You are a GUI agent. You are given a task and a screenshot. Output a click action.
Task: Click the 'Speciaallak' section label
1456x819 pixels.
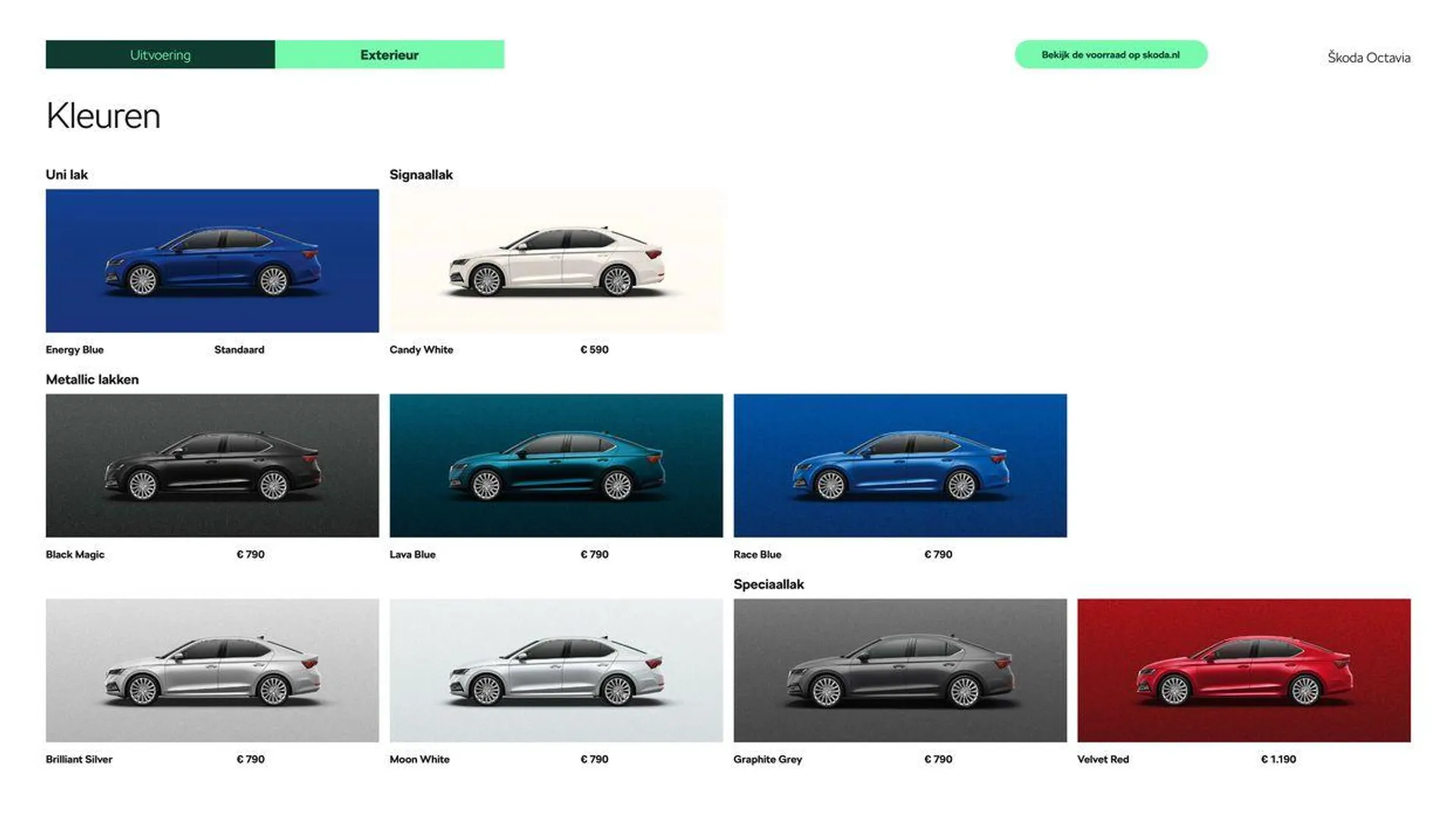click(x=768, y=584)
